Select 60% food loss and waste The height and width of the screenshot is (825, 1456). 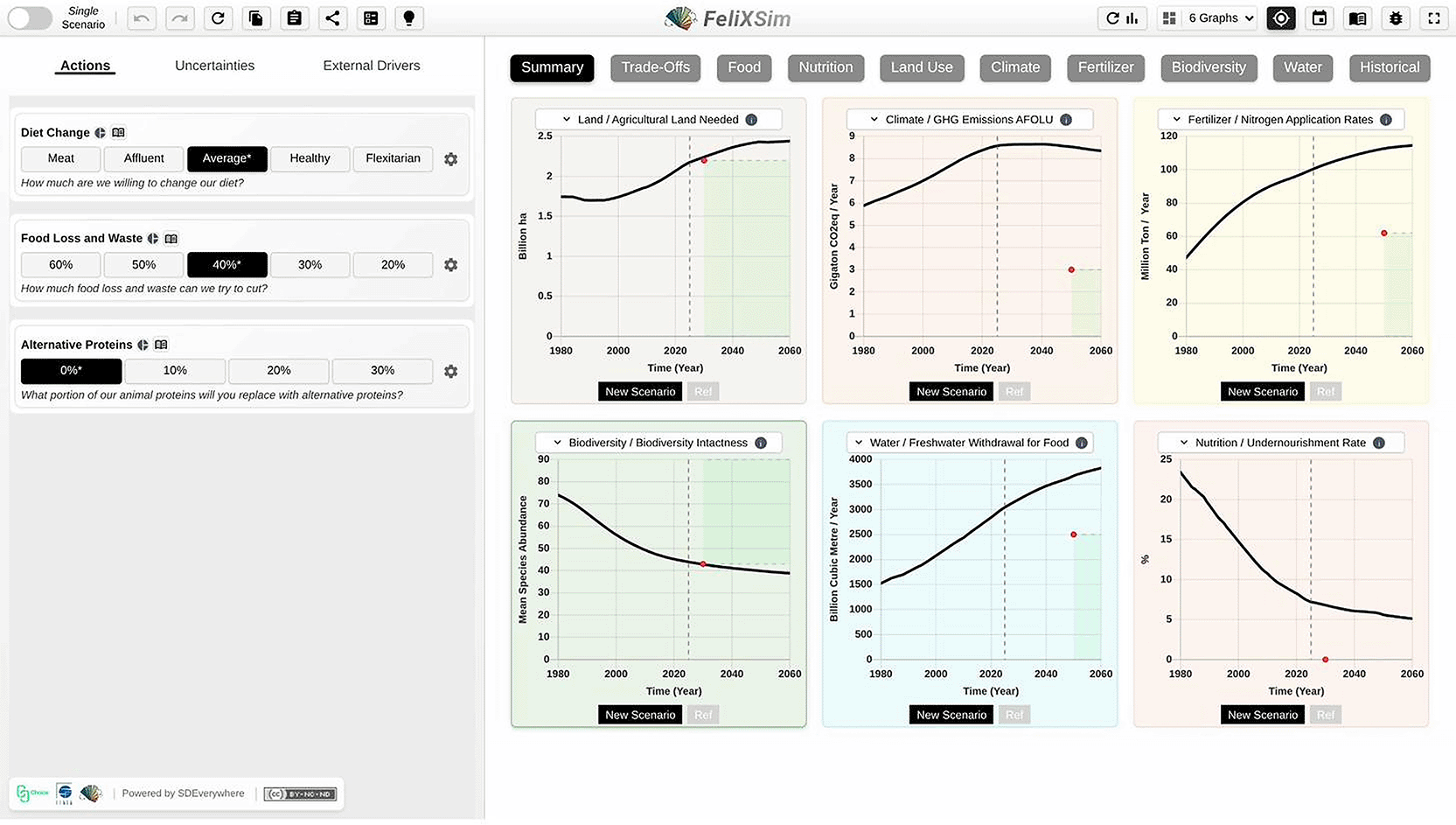coord(61,265)
